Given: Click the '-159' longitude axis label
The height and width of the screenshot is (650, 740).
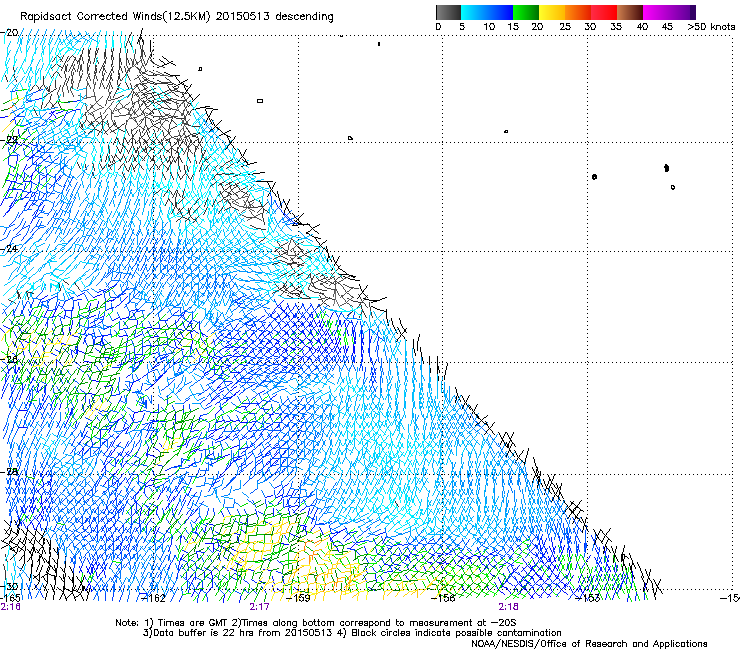Looking at the screenshot, I should point(299,598).
